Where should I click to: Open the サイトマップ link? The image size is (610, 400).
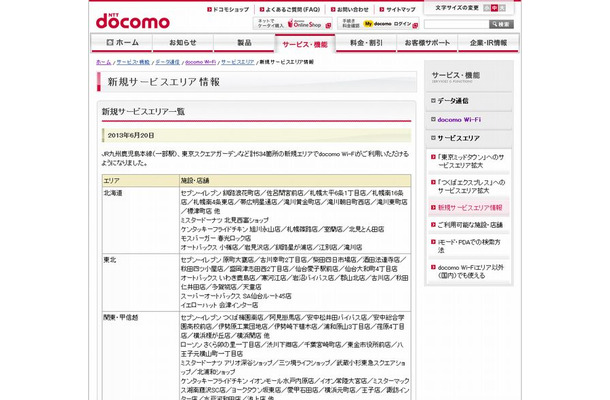click(x=398, y=9)
